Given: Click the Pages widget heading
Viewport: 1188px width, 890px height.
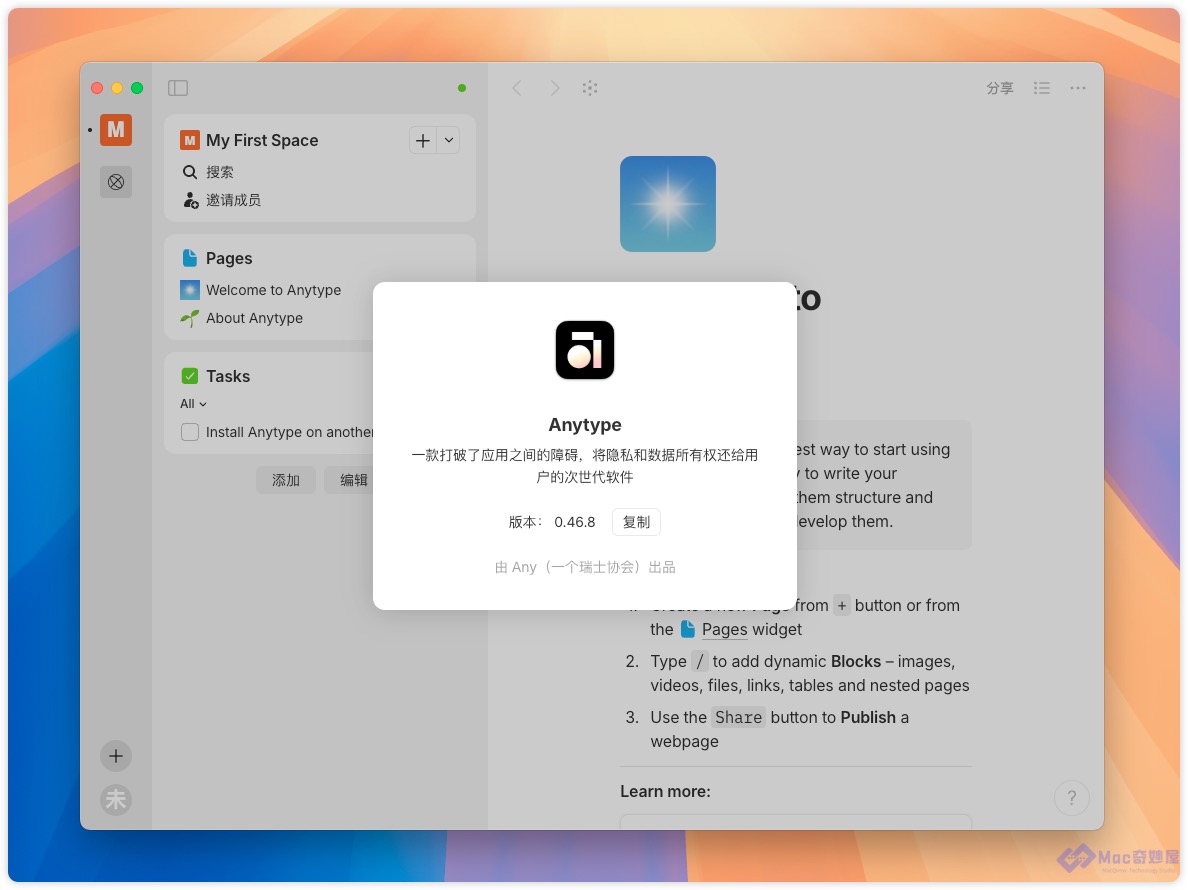Looking at the screenshot, I should (229, 258).
